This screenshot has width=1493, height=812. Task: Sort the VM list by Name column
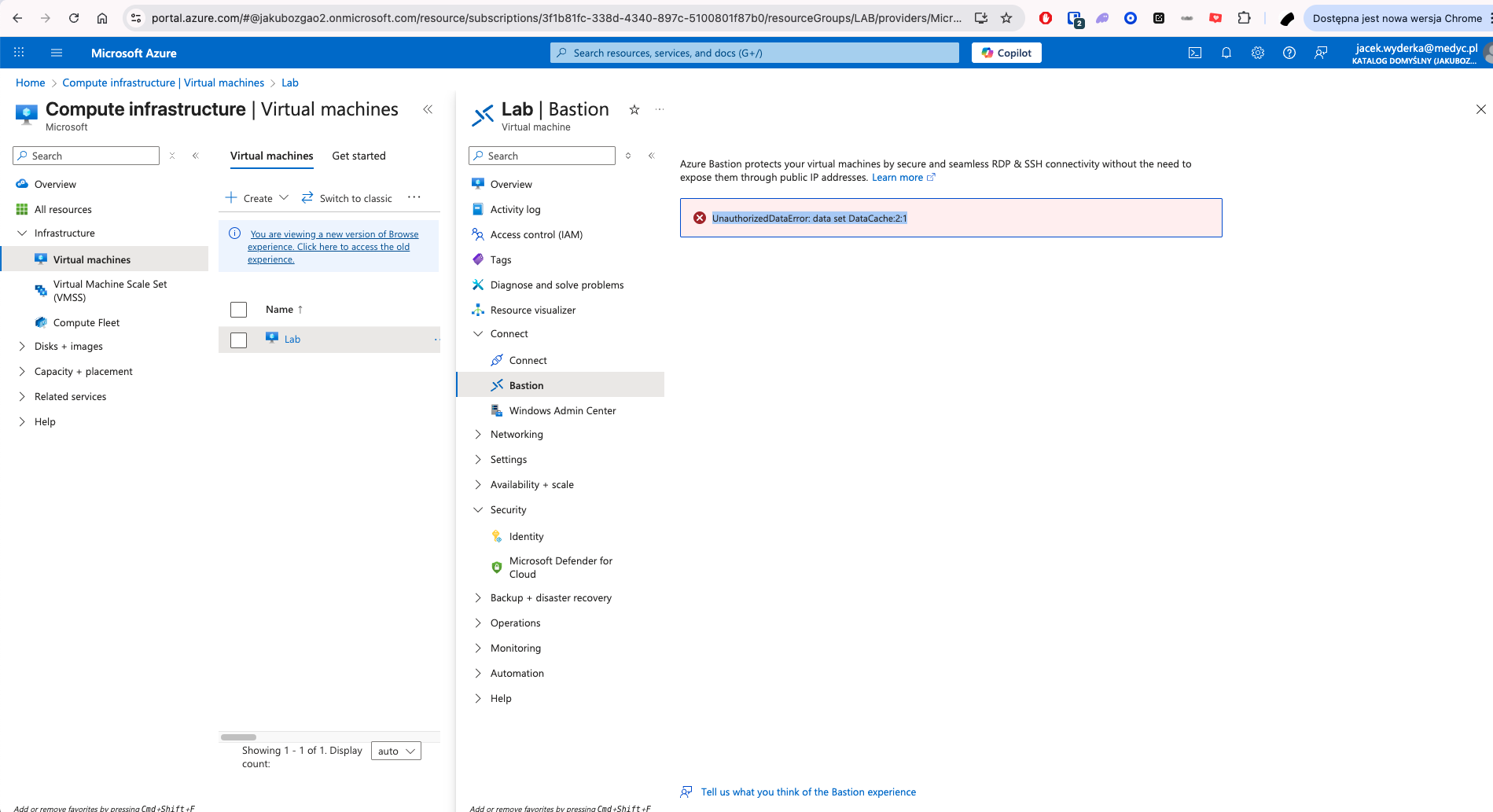coord(284,310)
